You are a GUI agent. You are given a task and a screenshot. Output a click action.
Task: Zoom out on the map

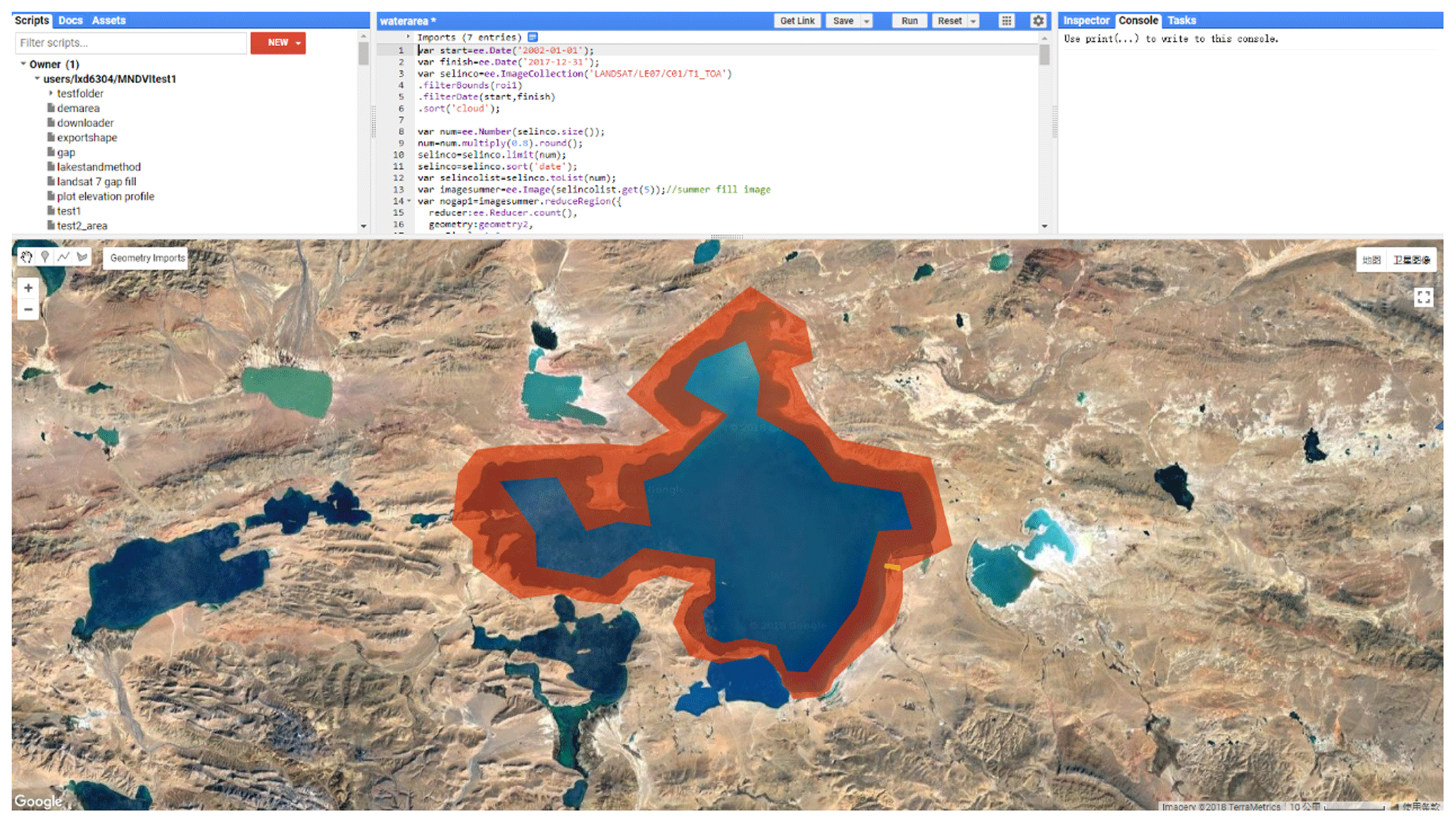[28, 309]
